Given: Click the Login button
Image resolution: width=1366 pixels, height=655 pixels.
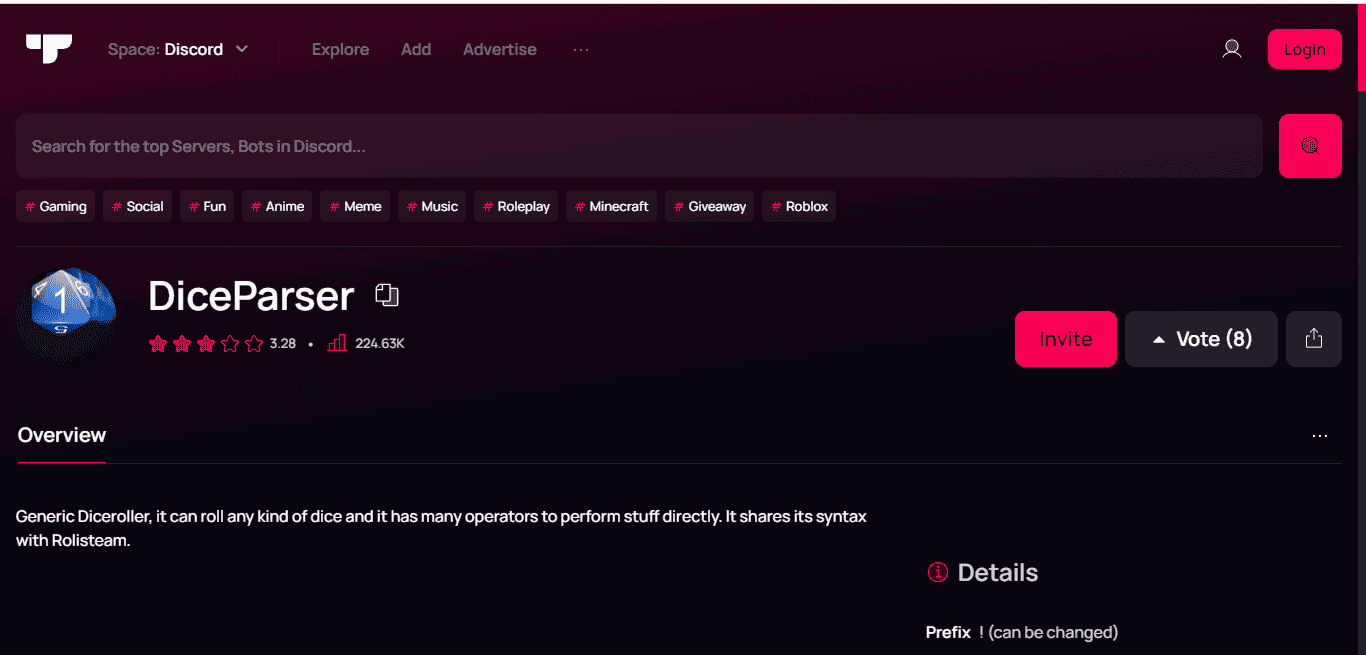Looking at the screenshot, I should (x=1305, y=49).
